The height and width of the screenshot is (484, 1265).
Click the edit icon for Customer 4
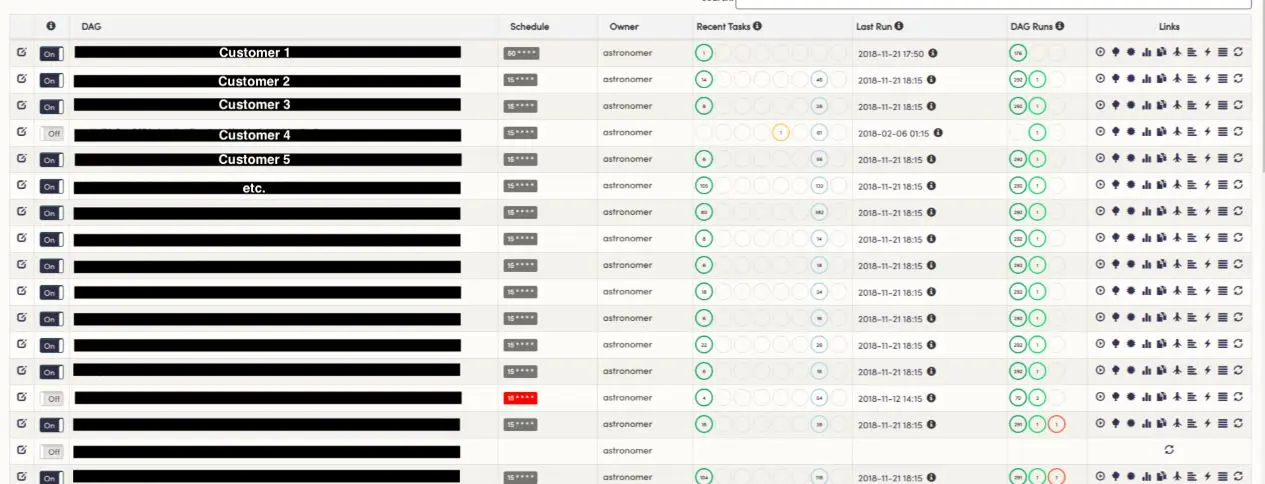(22, 131)
